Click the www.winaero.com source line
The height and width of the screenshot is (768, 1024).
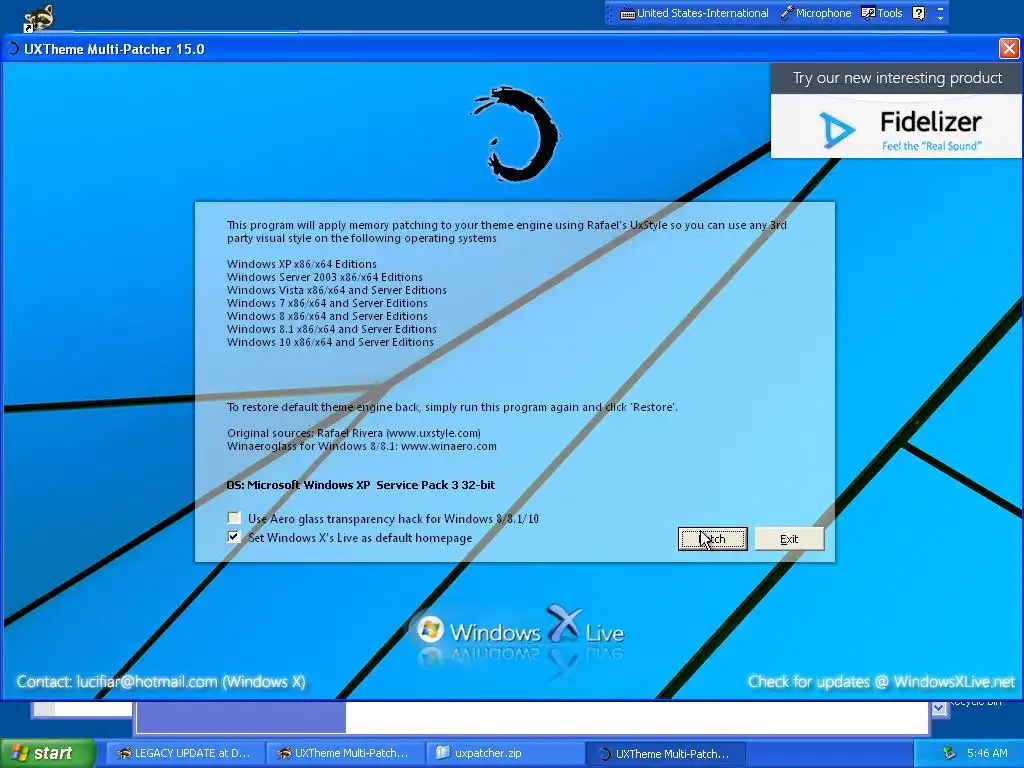pyautogui.click(x=362, y=446)
